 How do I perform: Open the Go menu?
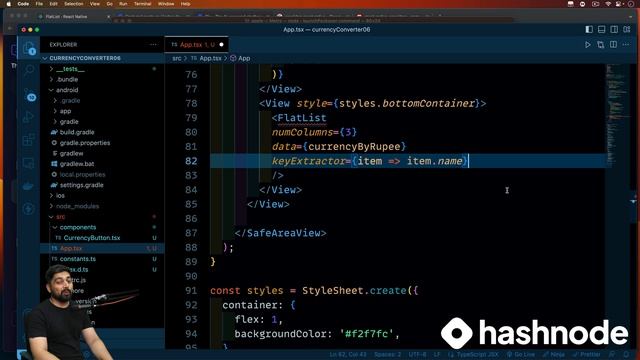pos(109,4)
